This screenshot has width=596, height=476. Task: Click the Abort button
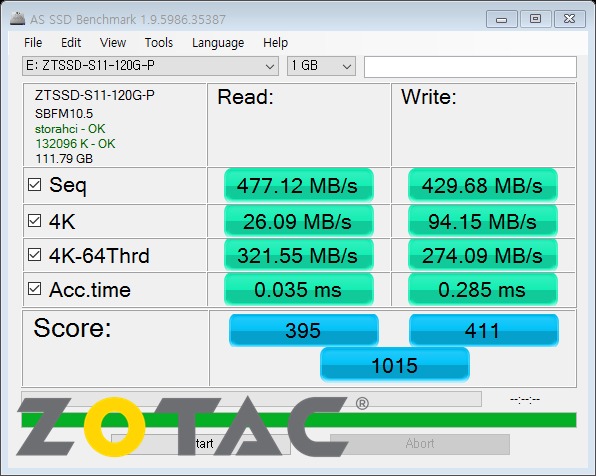click(x=420, y=444)
